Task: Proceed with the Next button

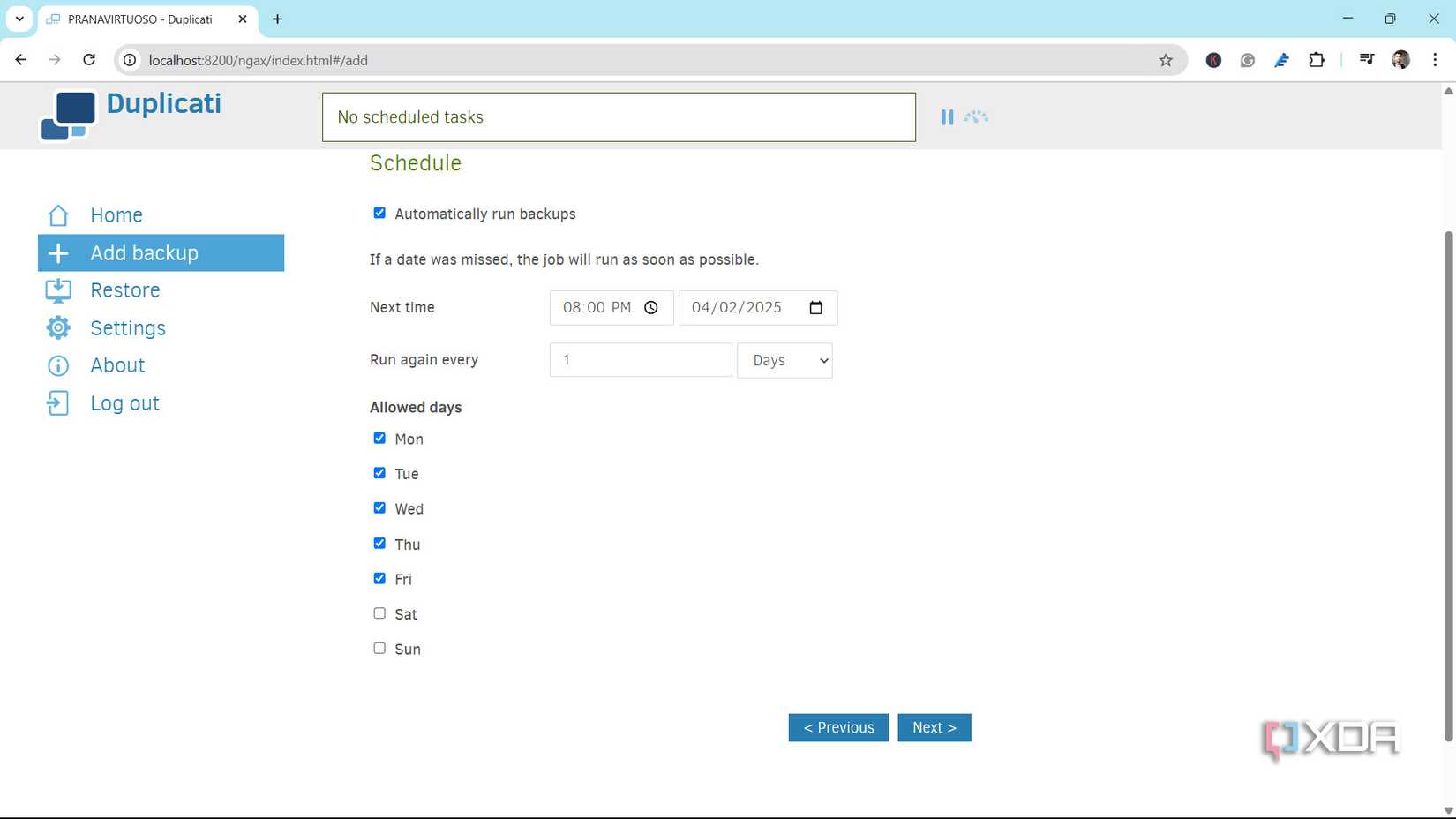Action: [934, 727]
